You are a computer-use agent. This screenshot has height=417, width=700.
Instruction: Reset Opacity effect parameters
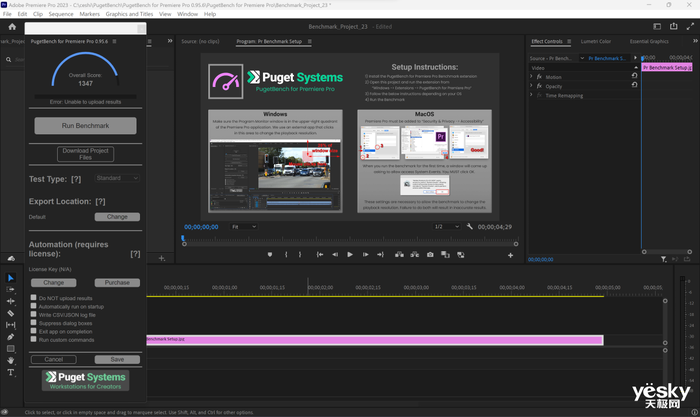tap(634, 84)
